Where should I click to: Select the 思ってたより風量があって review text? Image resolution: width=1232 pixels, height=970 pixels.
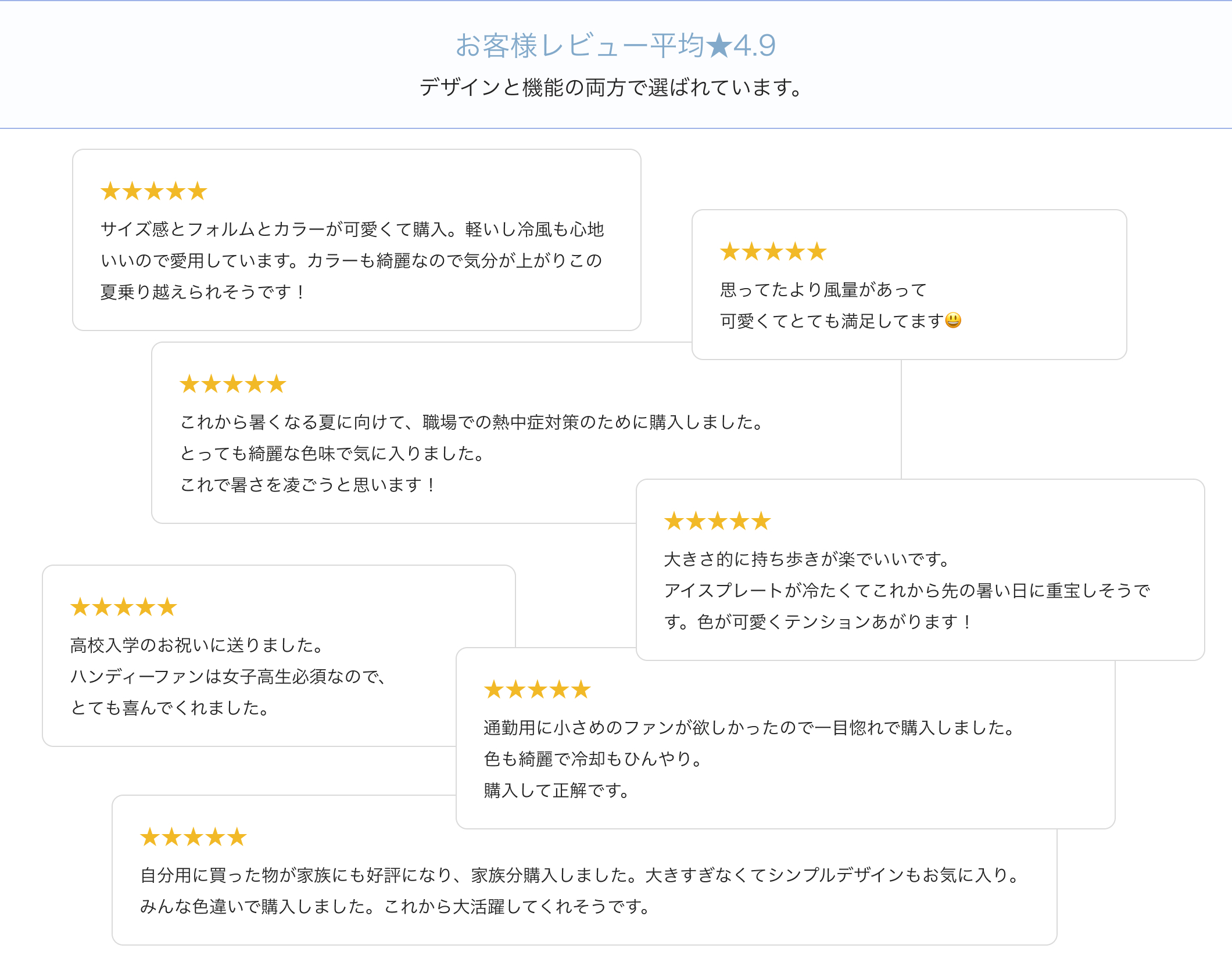pyautogui.click(x=823, y=289)
